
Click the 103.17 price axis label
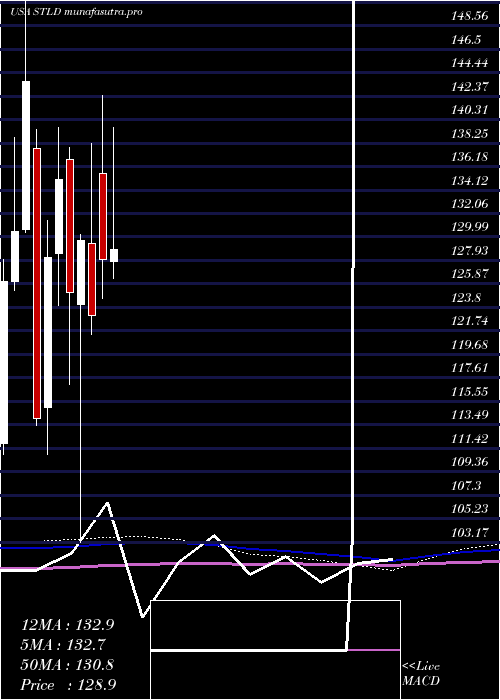[470, 532]
